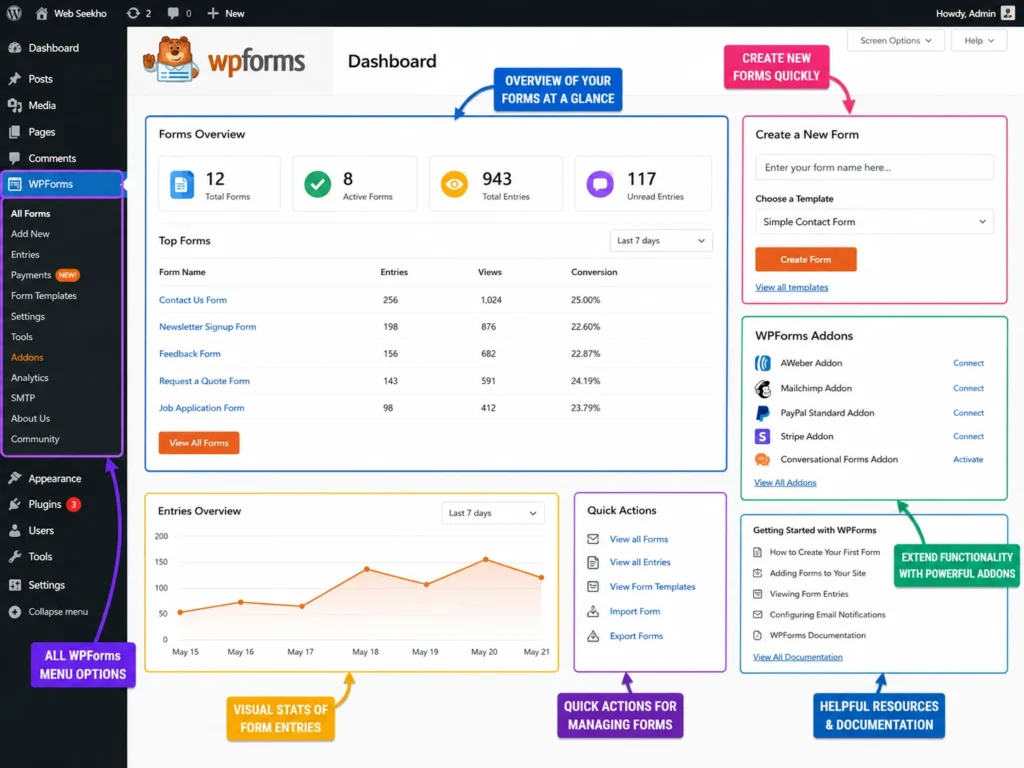Image resolution: width=1024 pixels, height=768 pixels.
Task: Click the May 18 data point on chart
Action: [x=366, y=569]
